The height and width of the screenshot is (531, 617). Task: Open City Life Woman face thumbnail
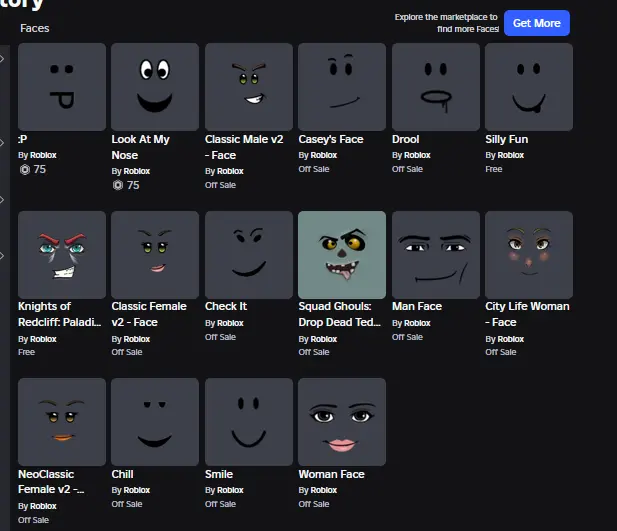click(x=528, y=254)
